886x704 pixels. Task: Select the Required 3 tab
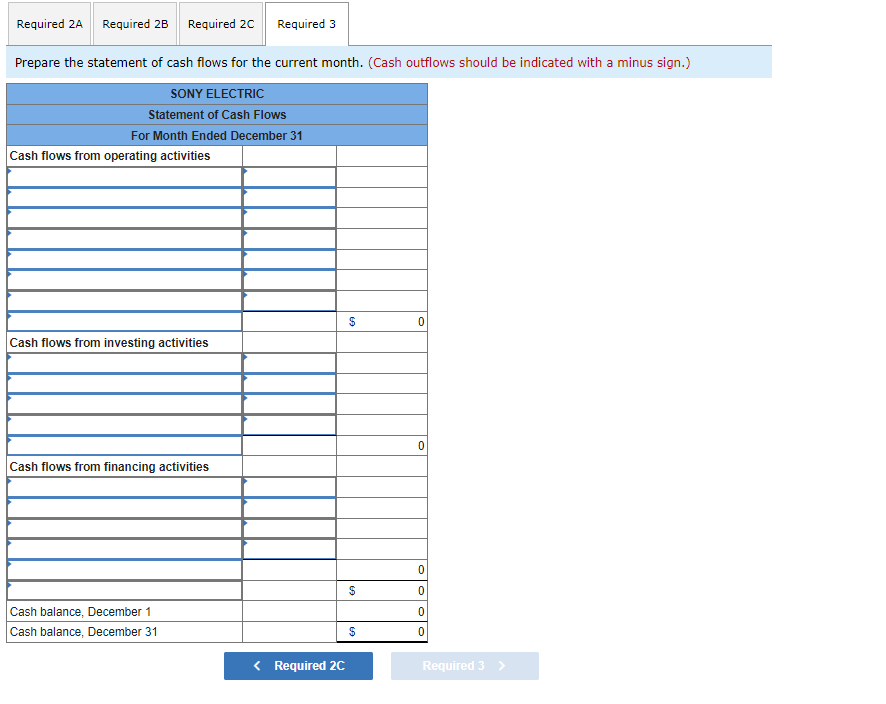click(307, 24)
